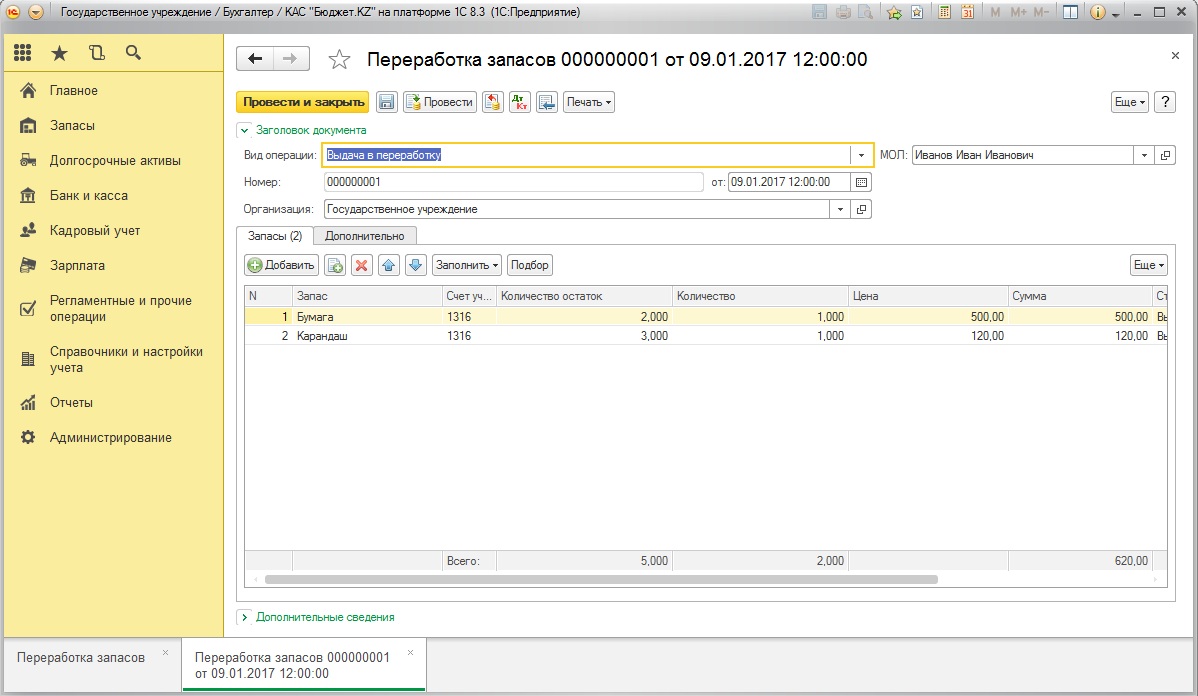Screen dimensions: 1198x696
Task: Open Долгосрочные активы section
Action: tap(115, 160)
